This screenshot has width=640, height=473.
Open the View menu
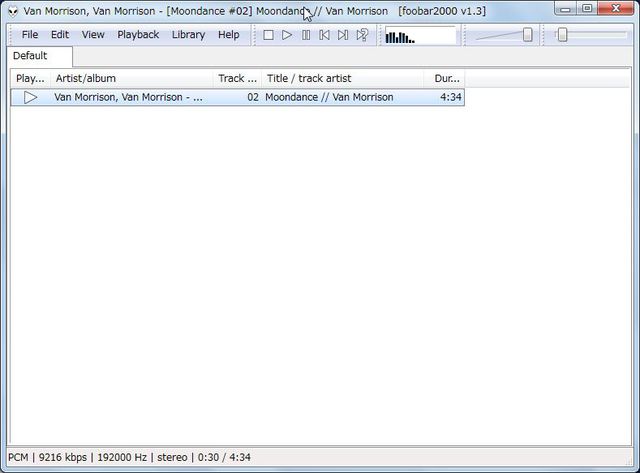pyautogui.click(x=93, y=34)
